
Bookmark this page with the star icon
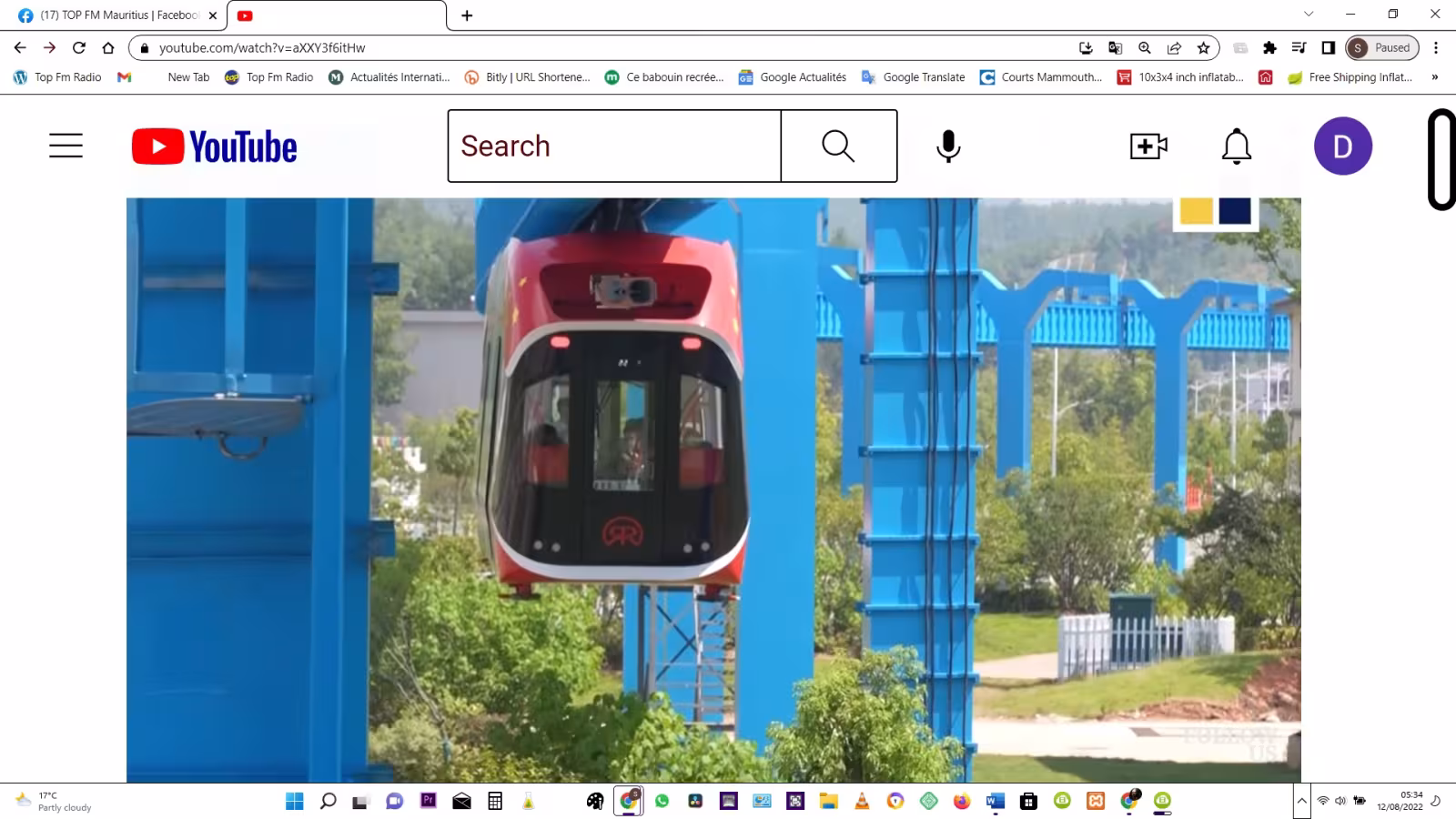[1204, 47]
